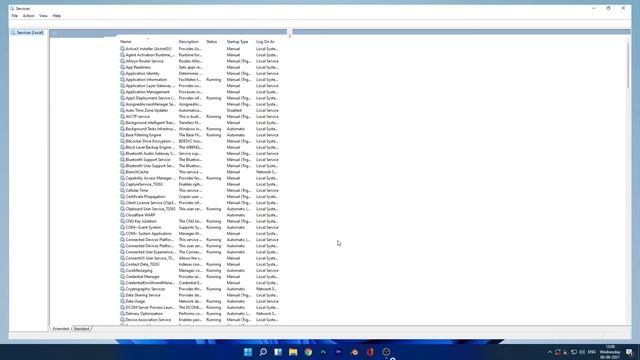Click the Credential Manager service icon
The image size is (640, 360).
pos(122,276)
